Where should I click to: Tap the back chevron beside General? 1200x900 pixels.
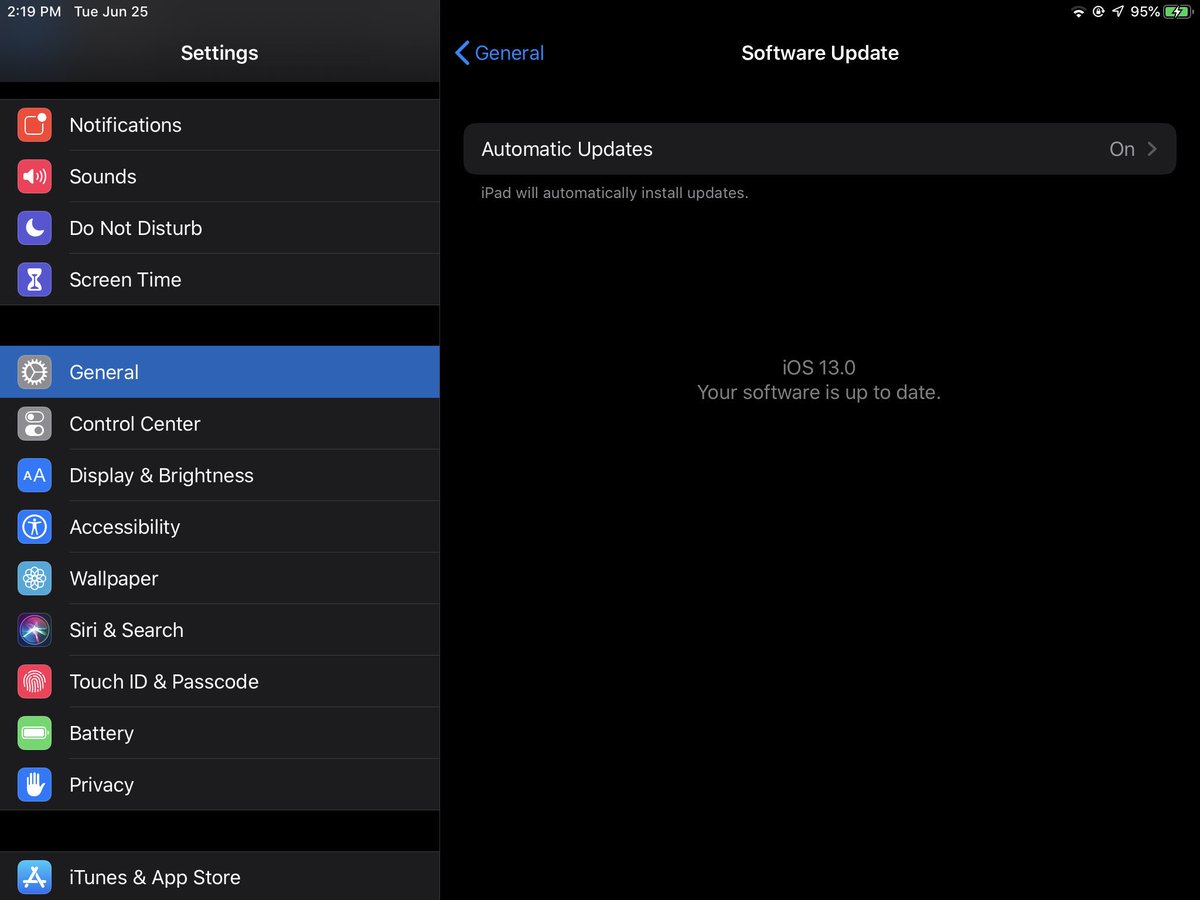pos(462,53)
